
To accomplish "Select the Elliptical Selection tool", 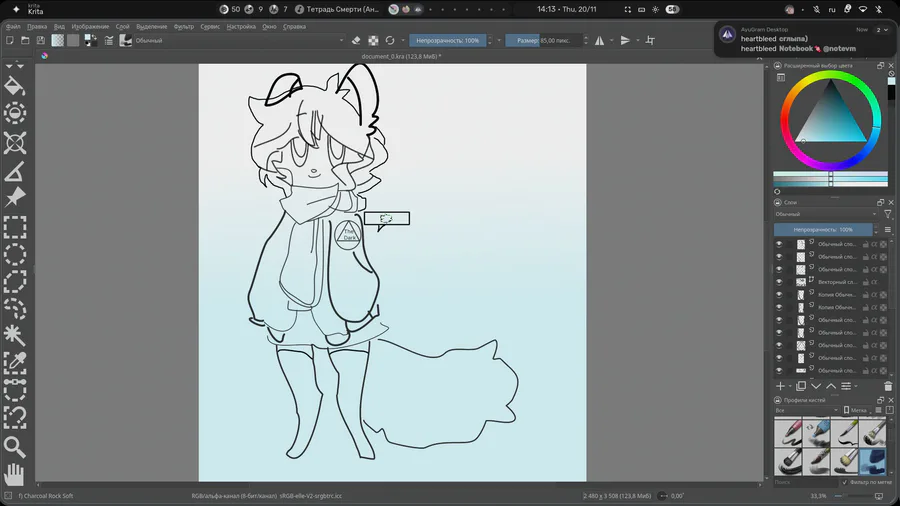I will (x=14, y=254).
